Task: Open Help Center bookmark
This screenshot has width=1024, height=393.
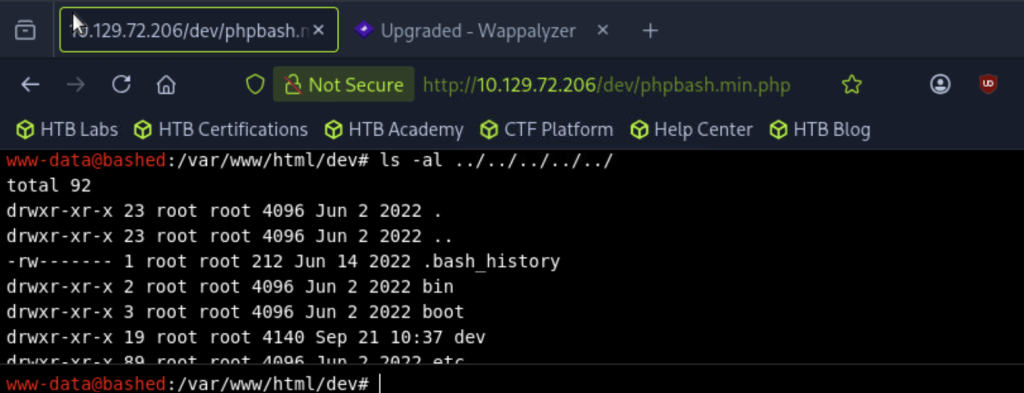Action: (x=692, y=130)
